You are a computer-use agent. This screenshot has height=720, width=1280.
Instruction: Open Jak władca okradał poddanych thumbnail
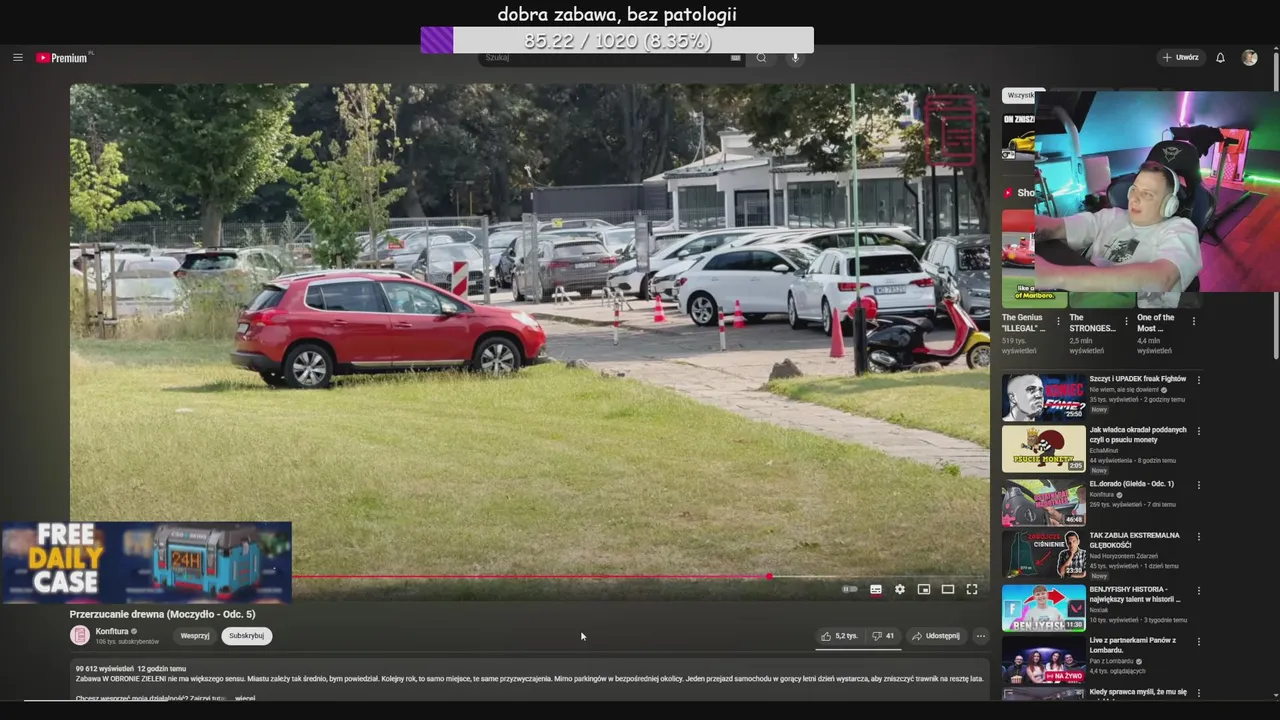pos(1043,449)
